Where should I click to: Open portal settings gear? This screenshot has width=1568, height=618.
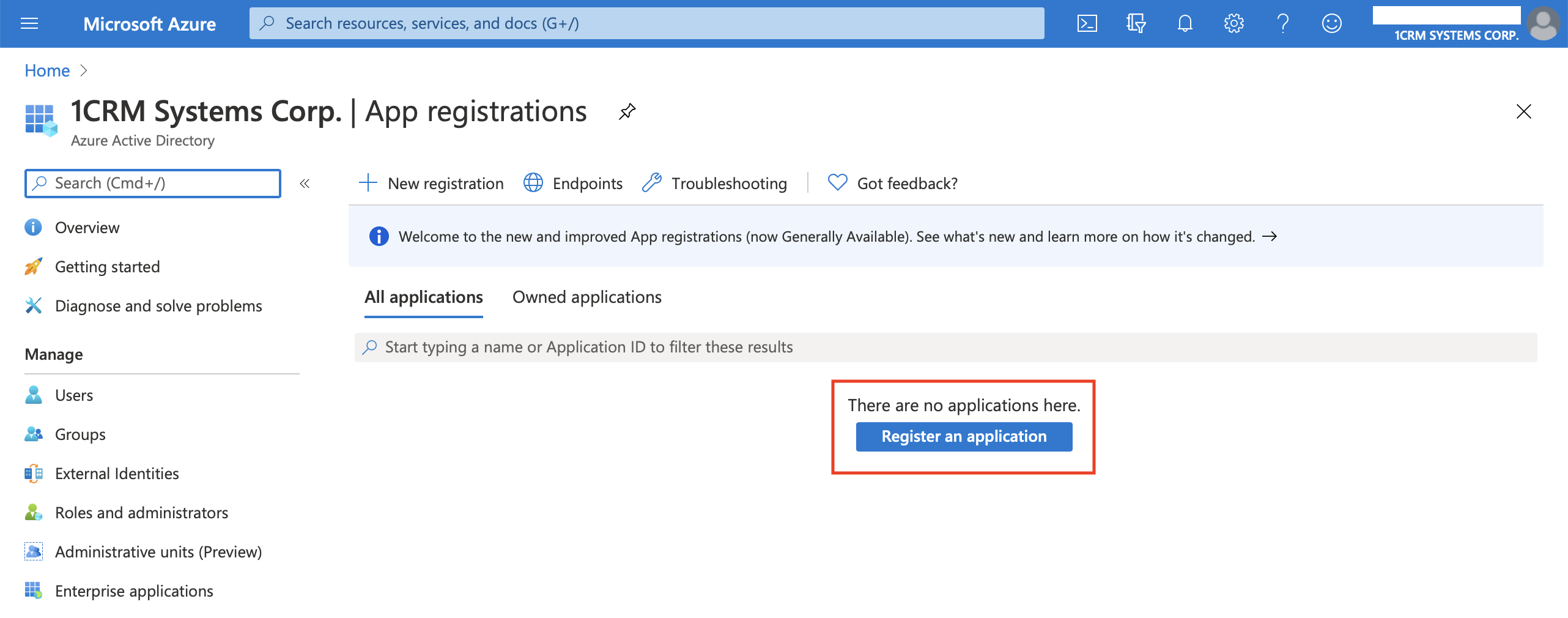[1233, 24]
